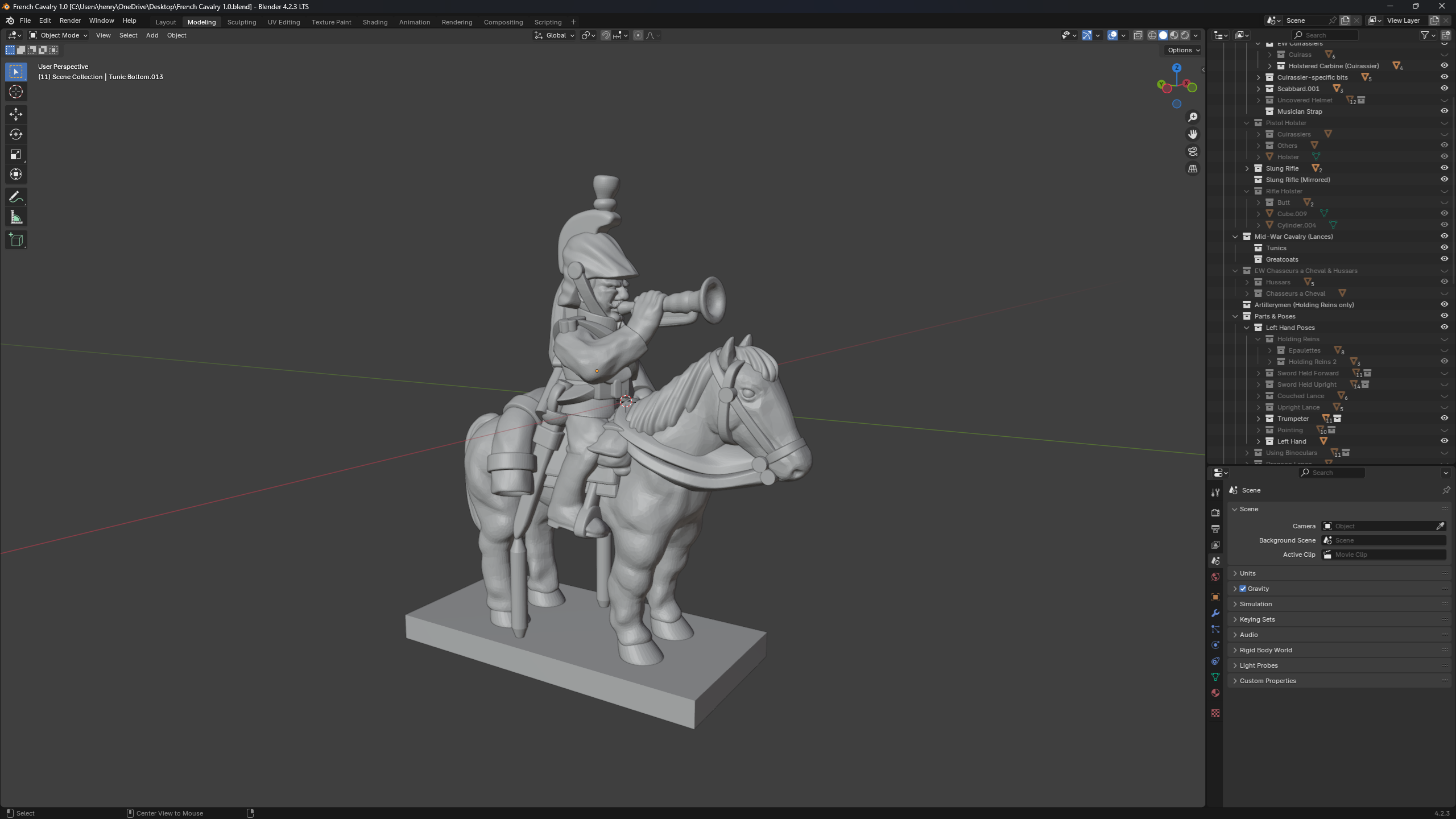Image resolution: width=1456 pixels, height=819 pixels.
Task: Expand the Custom Properties panel
Action: pos(1268,681)
